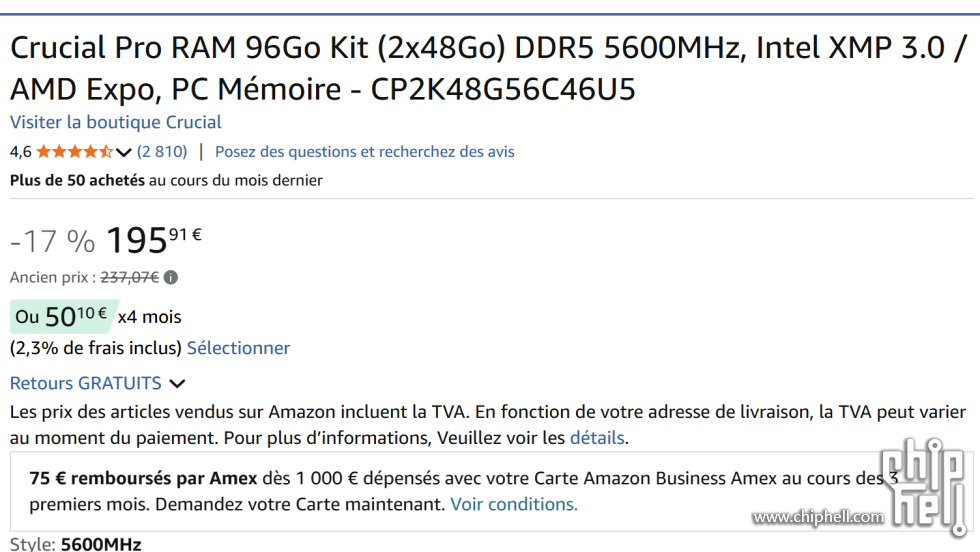Image resolution: width=980 pixels, height=552 pixels.
Task: Open the Retours GRATUITS link
Action: 86,383
